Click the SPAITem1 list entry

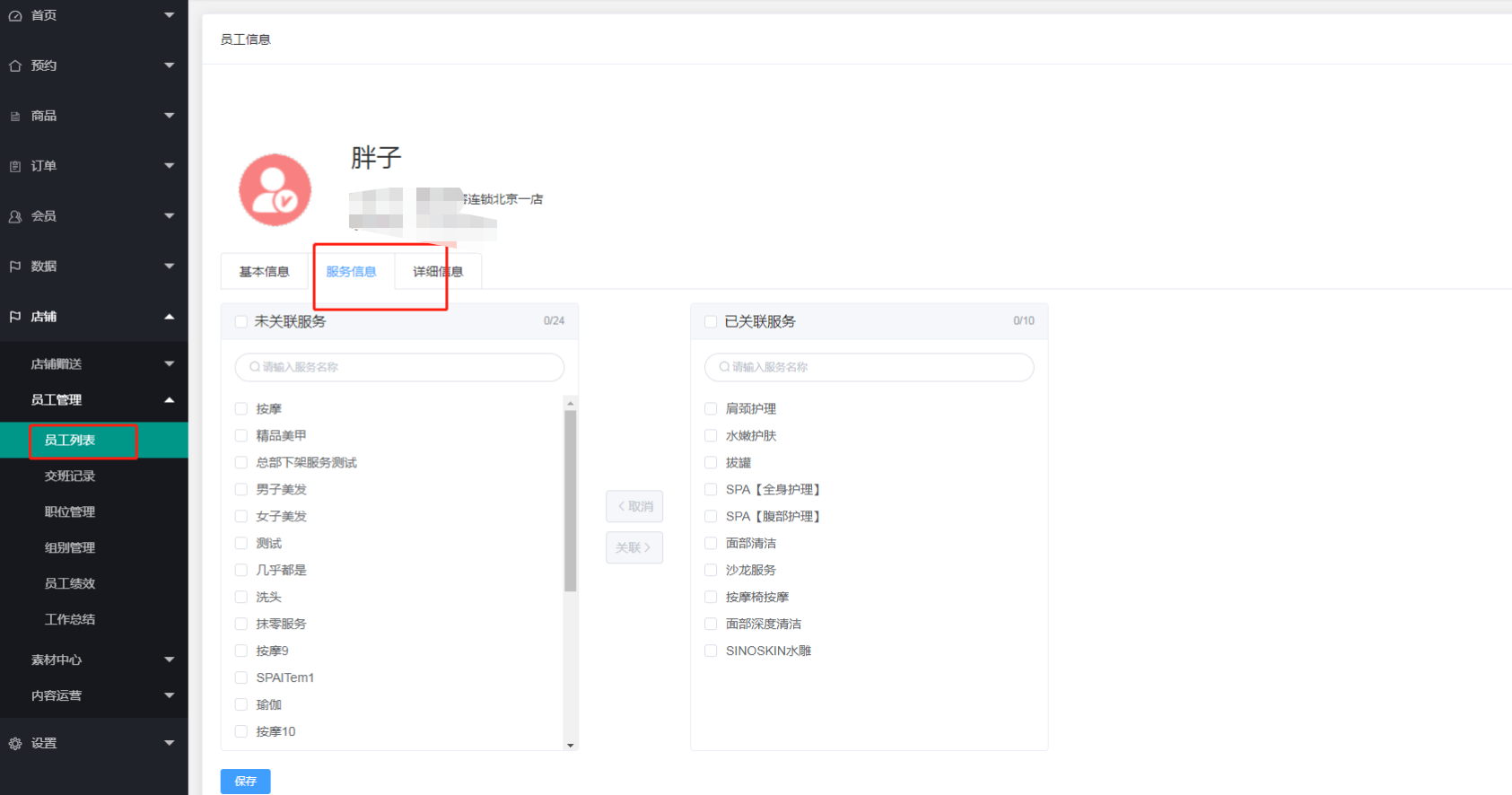285,677
